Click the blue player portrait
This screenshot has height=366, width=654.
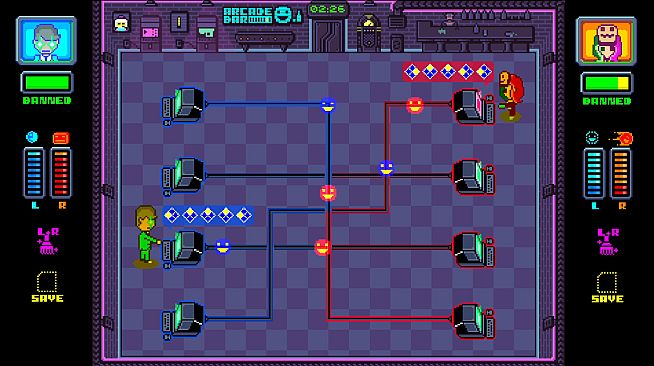click(46, 40)
